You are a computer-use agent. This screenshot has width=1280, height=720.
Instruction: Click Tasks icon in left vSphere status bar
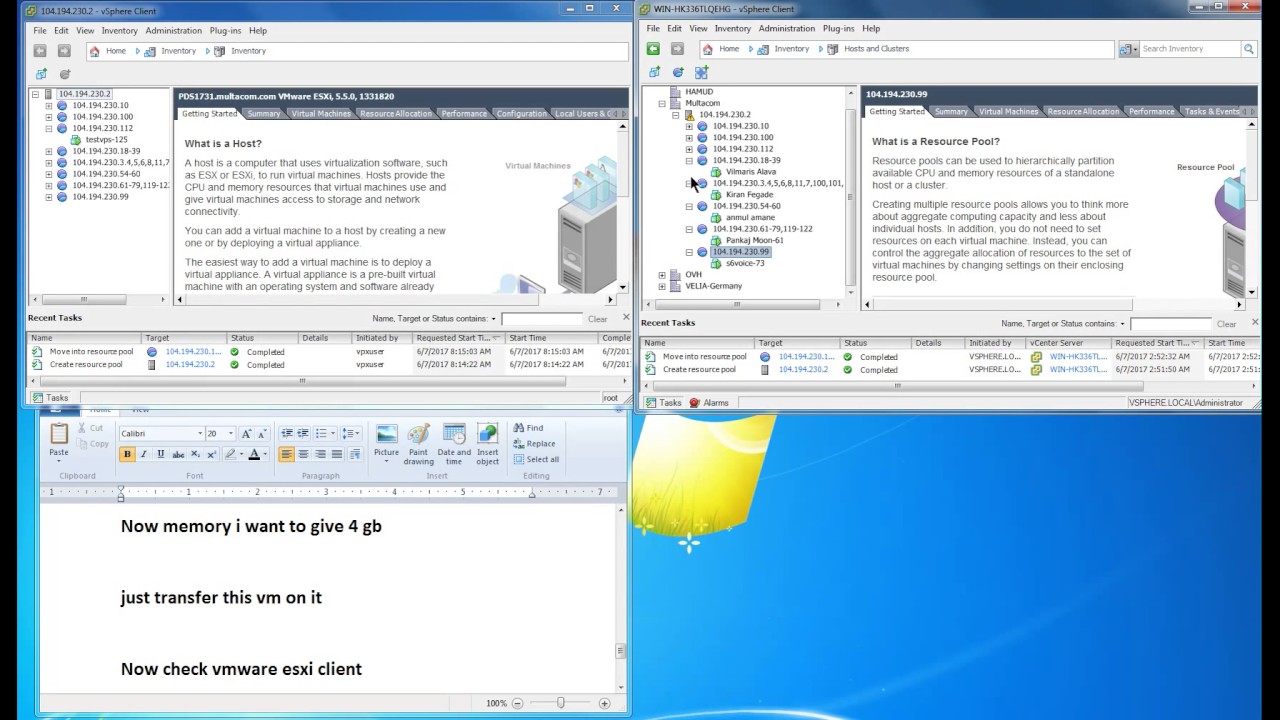[49, 398]
